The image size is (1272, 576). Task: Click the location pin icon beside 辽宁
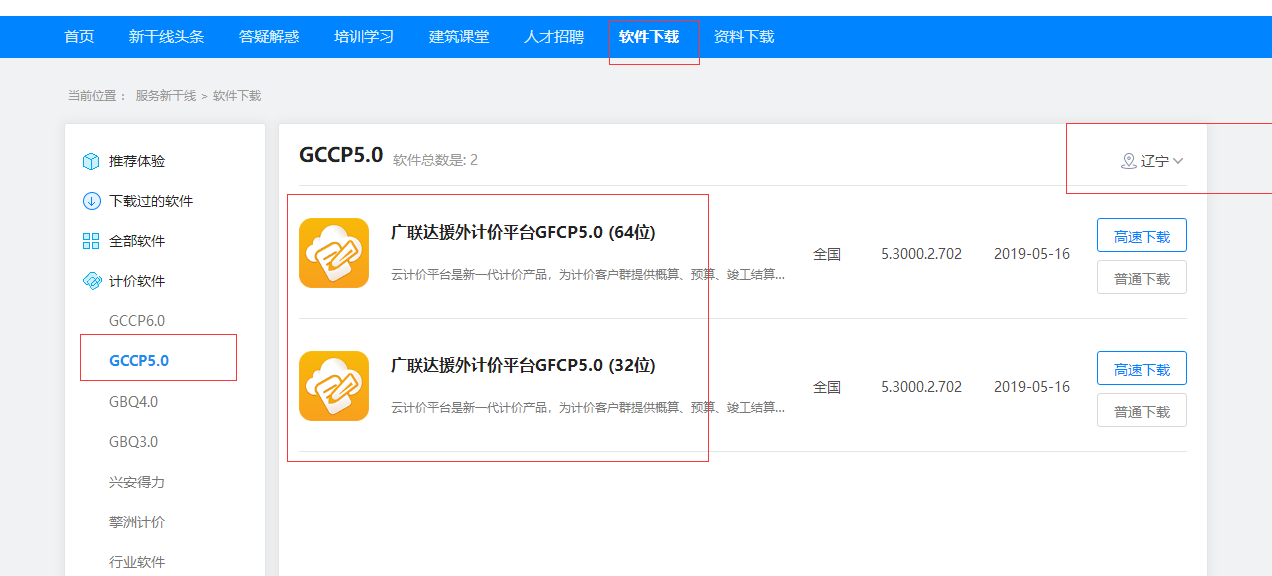click(1129, 161)
